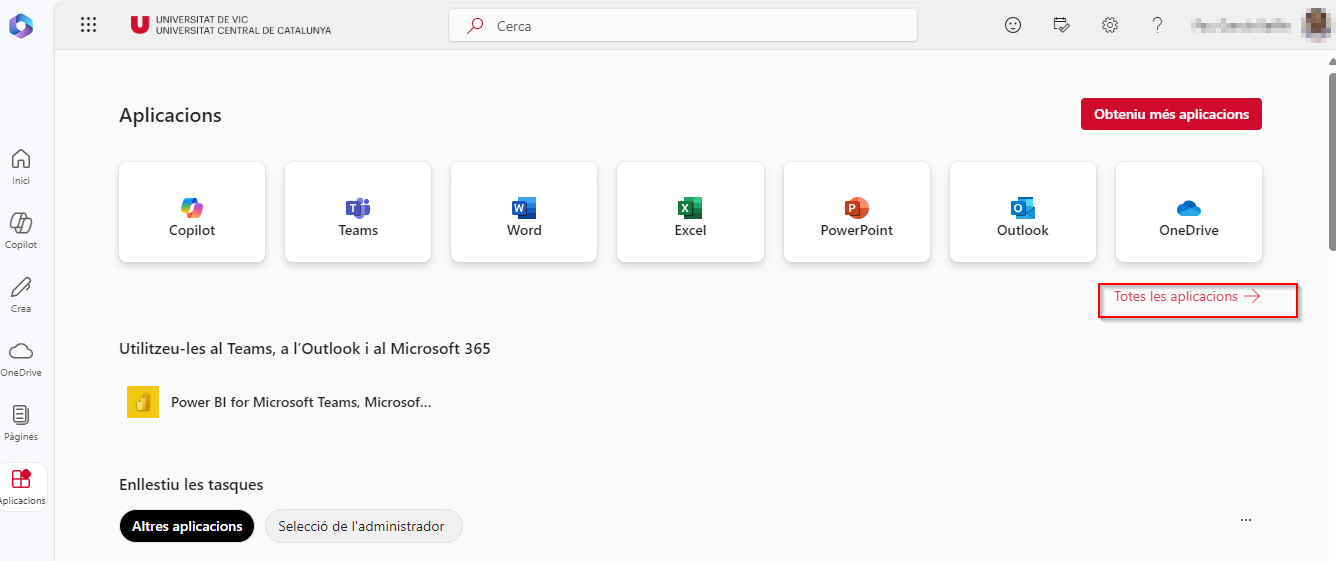Click the vertical page scrollbar
The width and height of the screenshot is (1336, 561).
coord(1331,160)
